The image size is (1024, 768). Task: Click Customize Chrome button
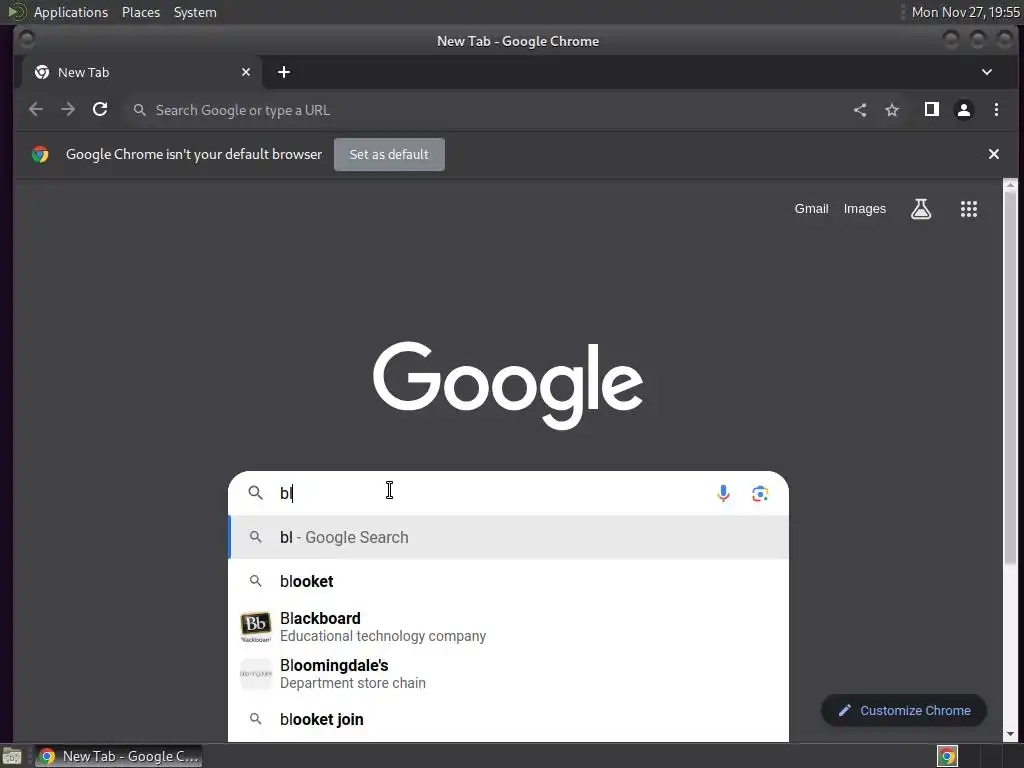(904, 710)
